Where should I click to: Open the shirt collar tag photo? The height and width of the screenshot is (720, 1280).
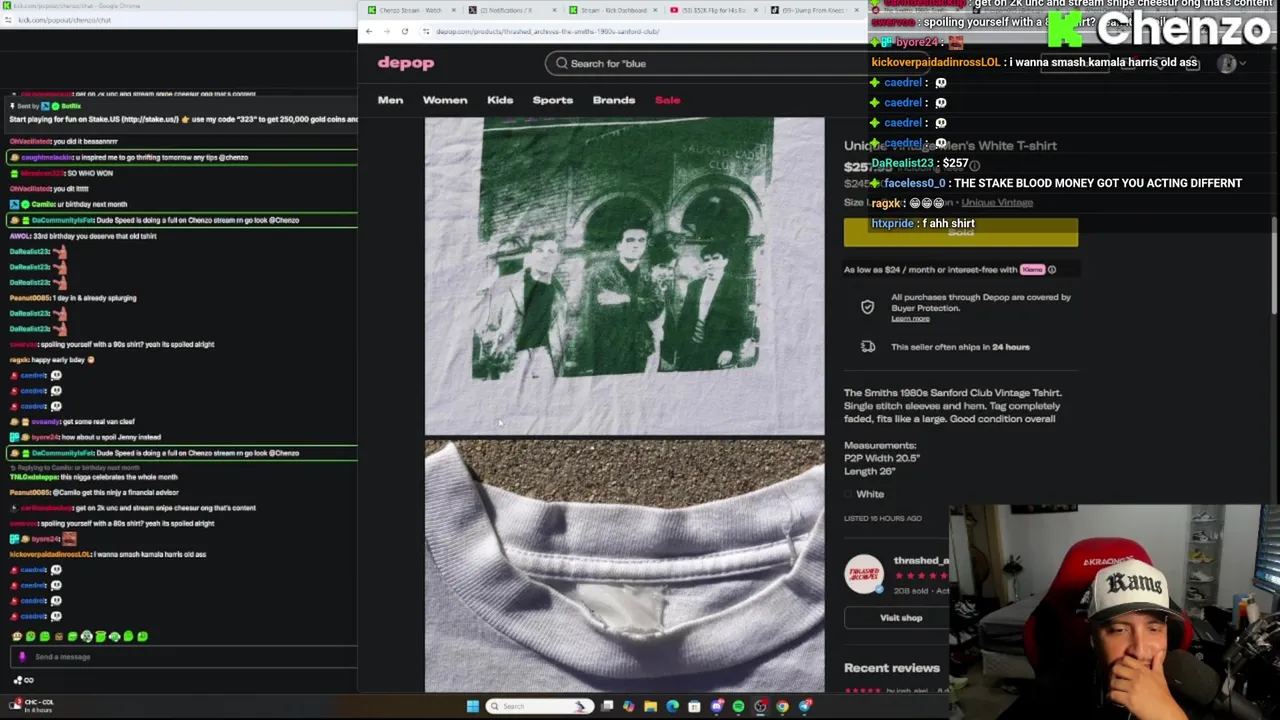click(x=624, y=566)
